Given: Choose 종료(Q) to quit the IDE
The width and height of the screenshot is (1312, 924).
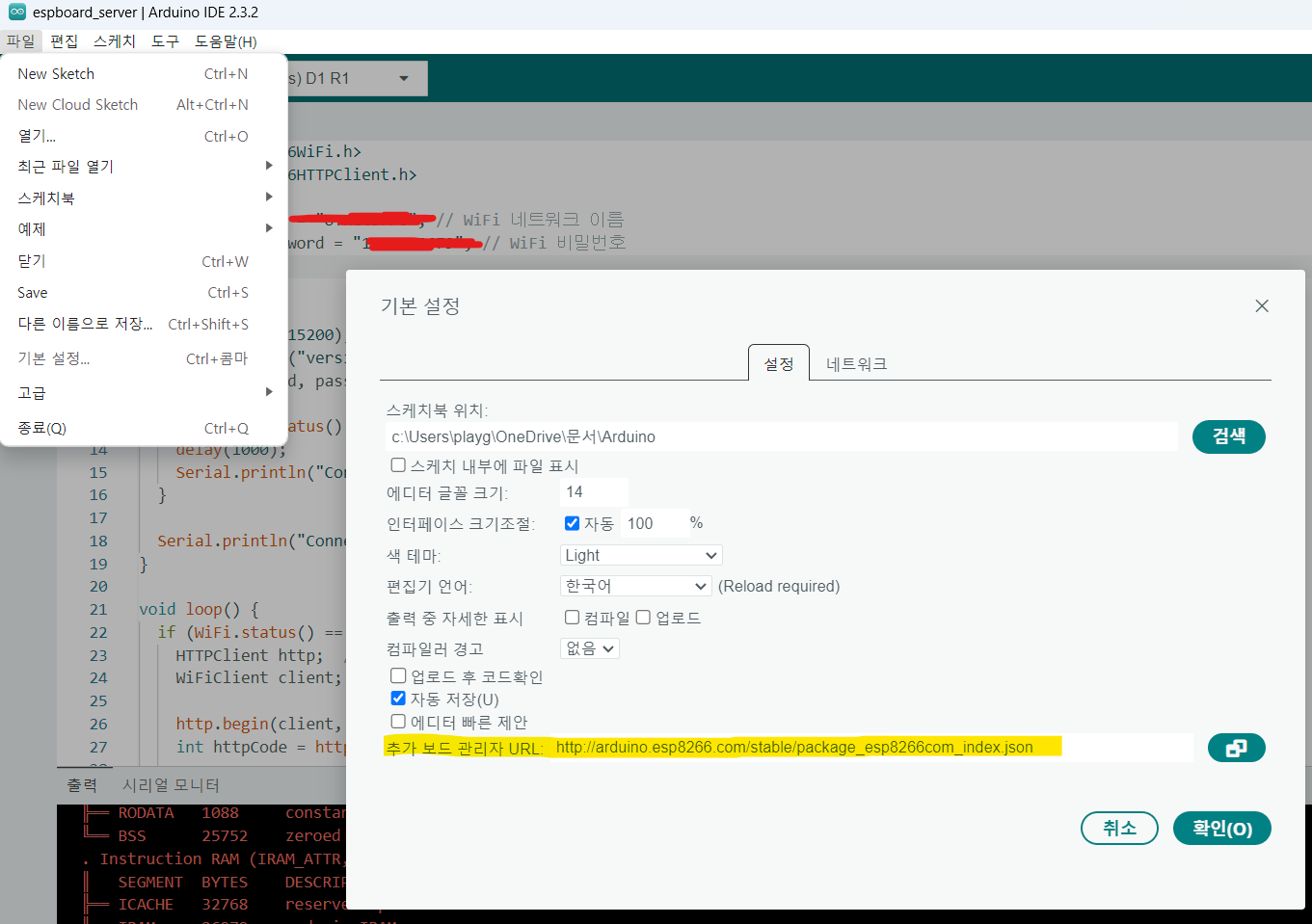Looking at the screenshot, I should tap(144, 428).
